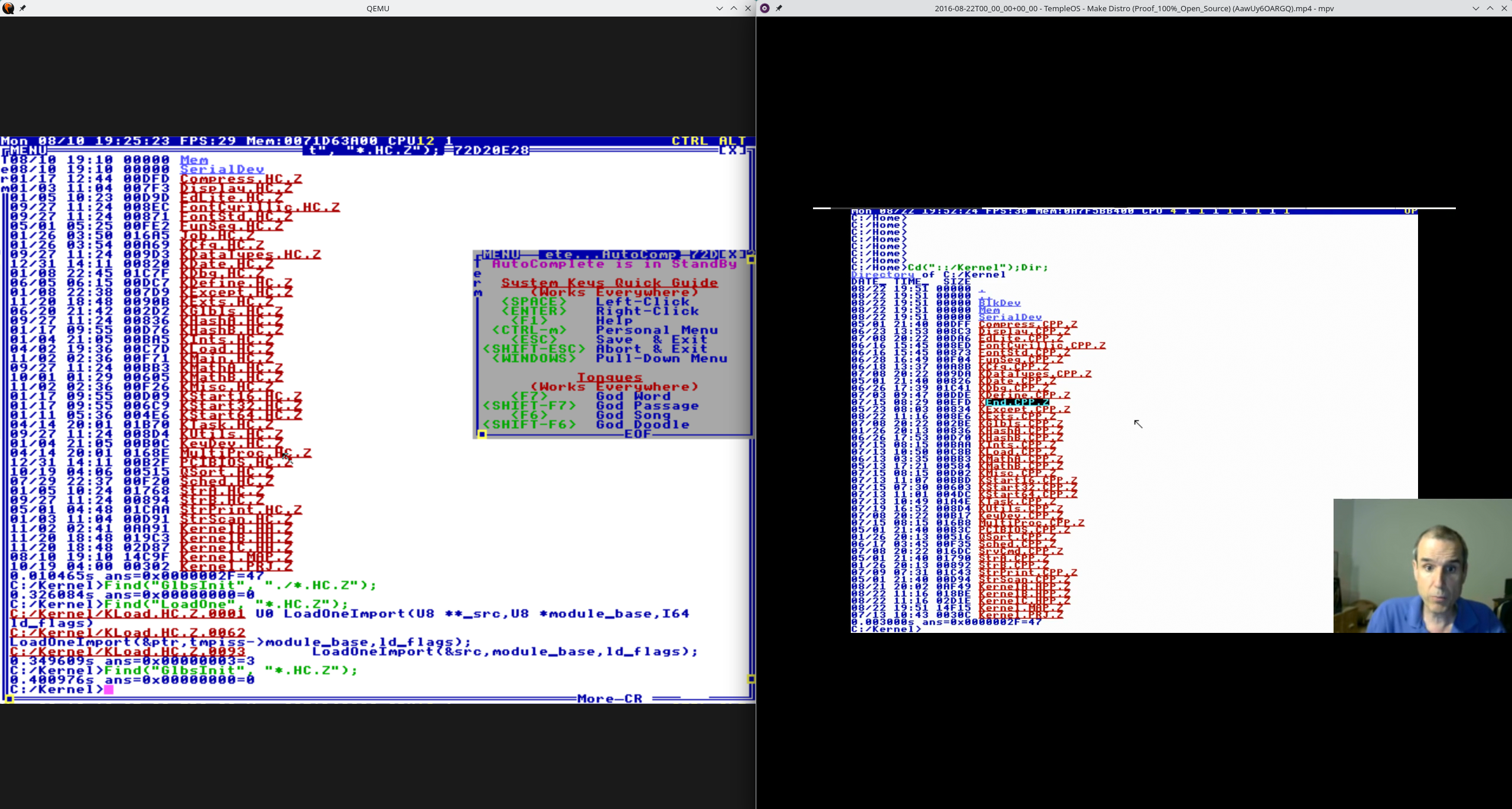
Task: Minimize the QEMU window
Action: 720,8
